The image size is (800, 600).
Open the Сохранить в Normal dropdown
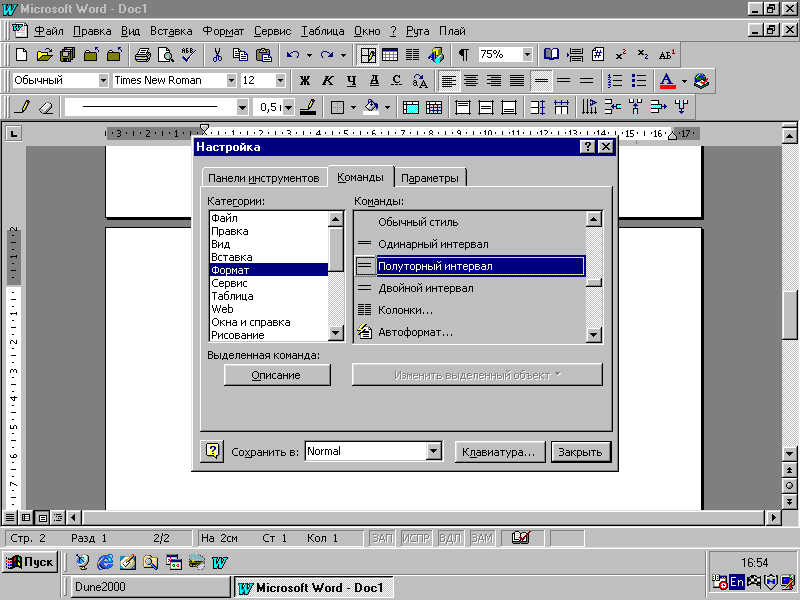click(433, 452)
